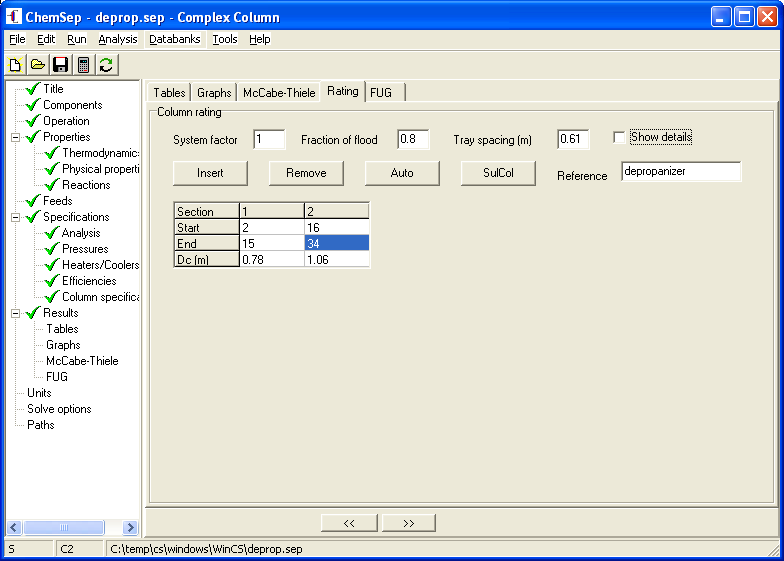Click the tree panel scroll right arrow
Screen dimensions: 784x561
tap(130, 527)
